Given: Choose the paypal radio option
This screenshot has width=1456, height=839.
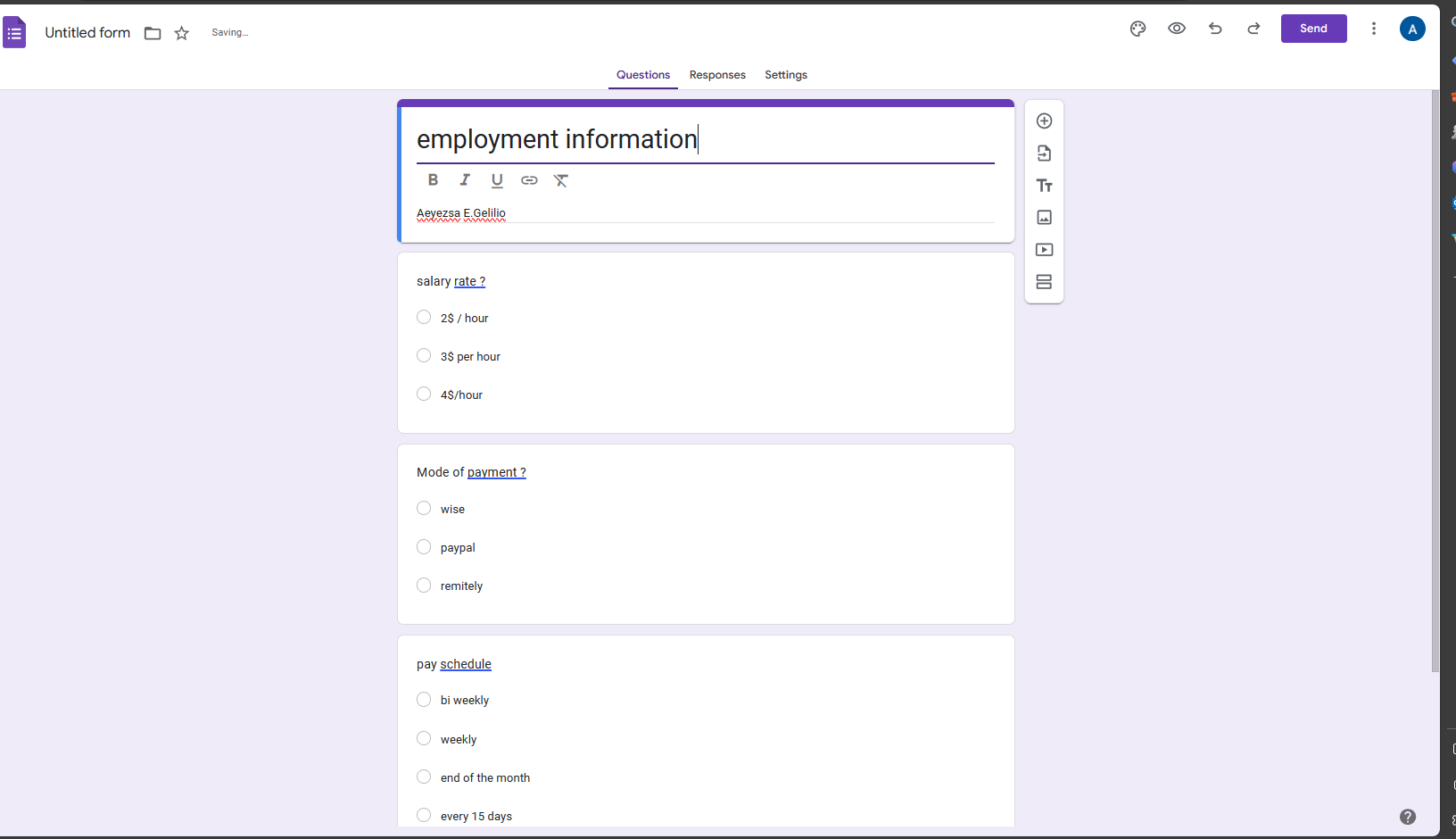Looking at the screenshot, I should (424, 546).
